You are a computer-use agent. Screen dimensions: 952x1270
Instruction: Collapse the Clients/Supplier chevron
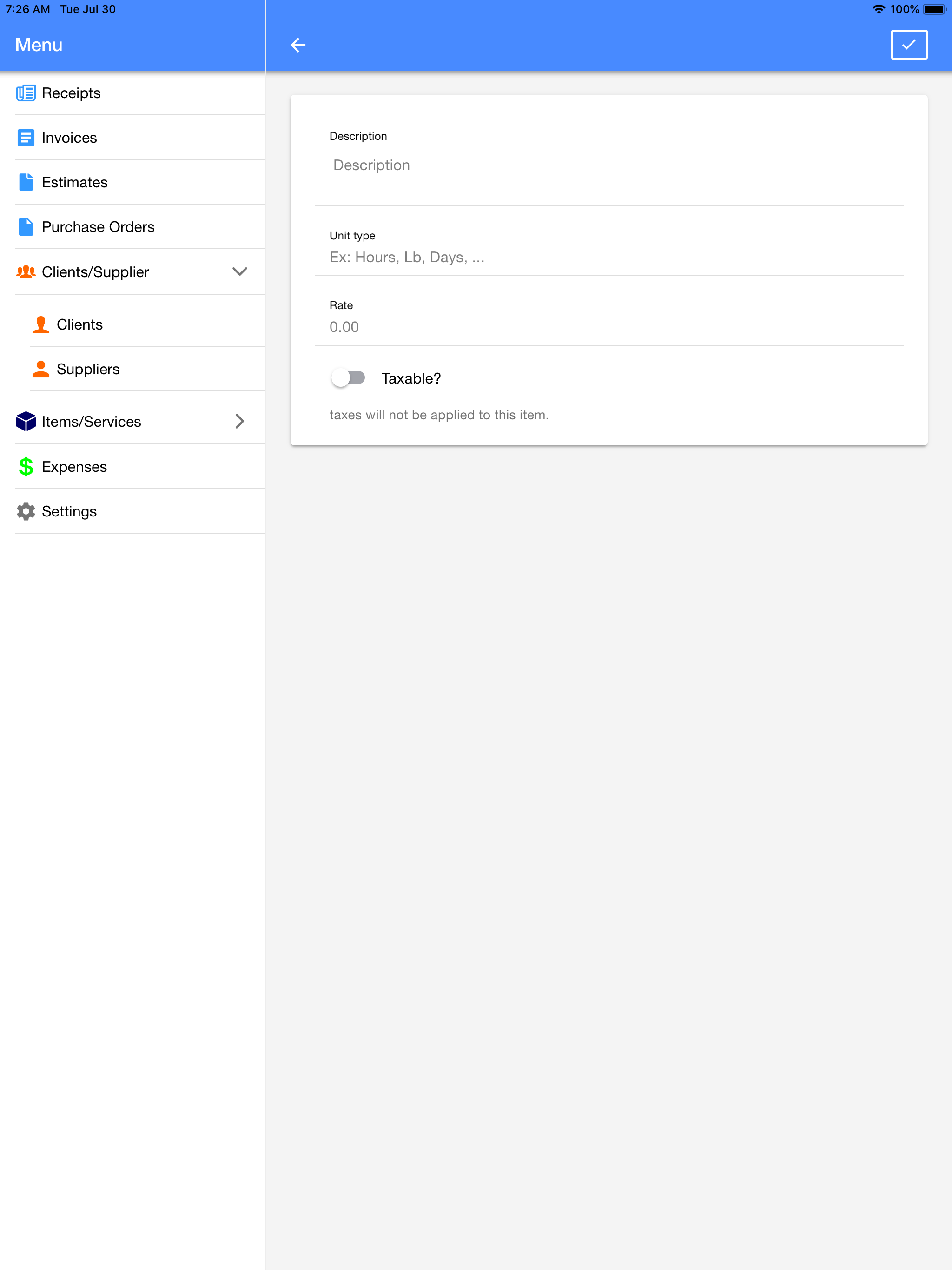(x=239, y=271)
